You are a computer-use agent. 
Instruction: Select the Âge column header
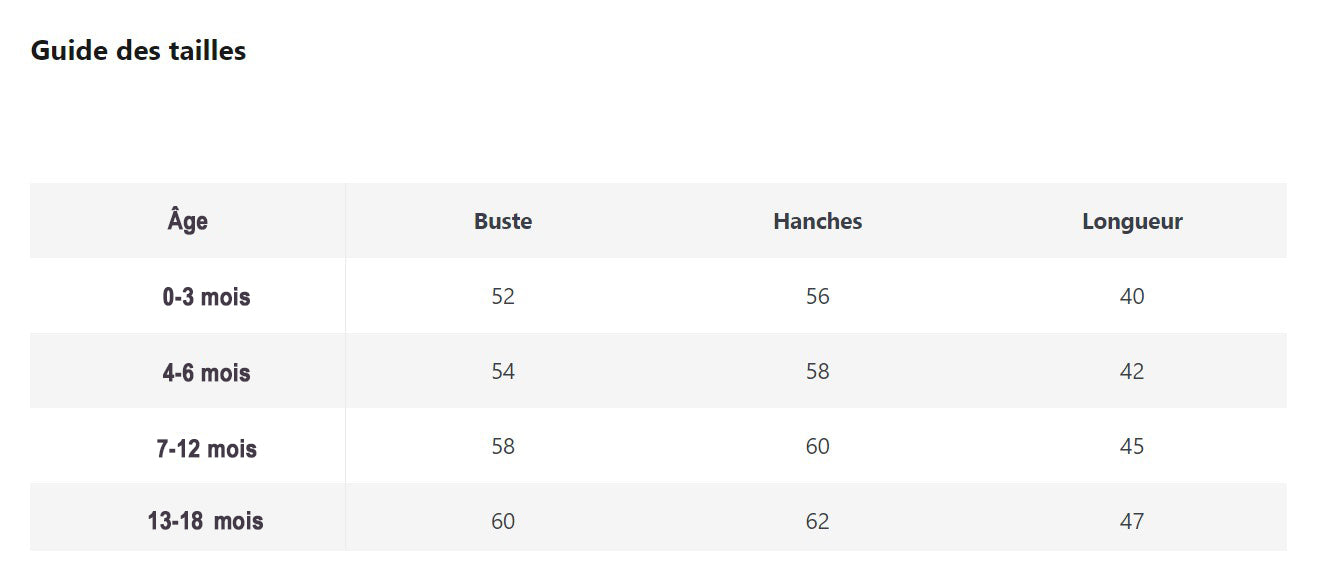click(x=188, y=220)
